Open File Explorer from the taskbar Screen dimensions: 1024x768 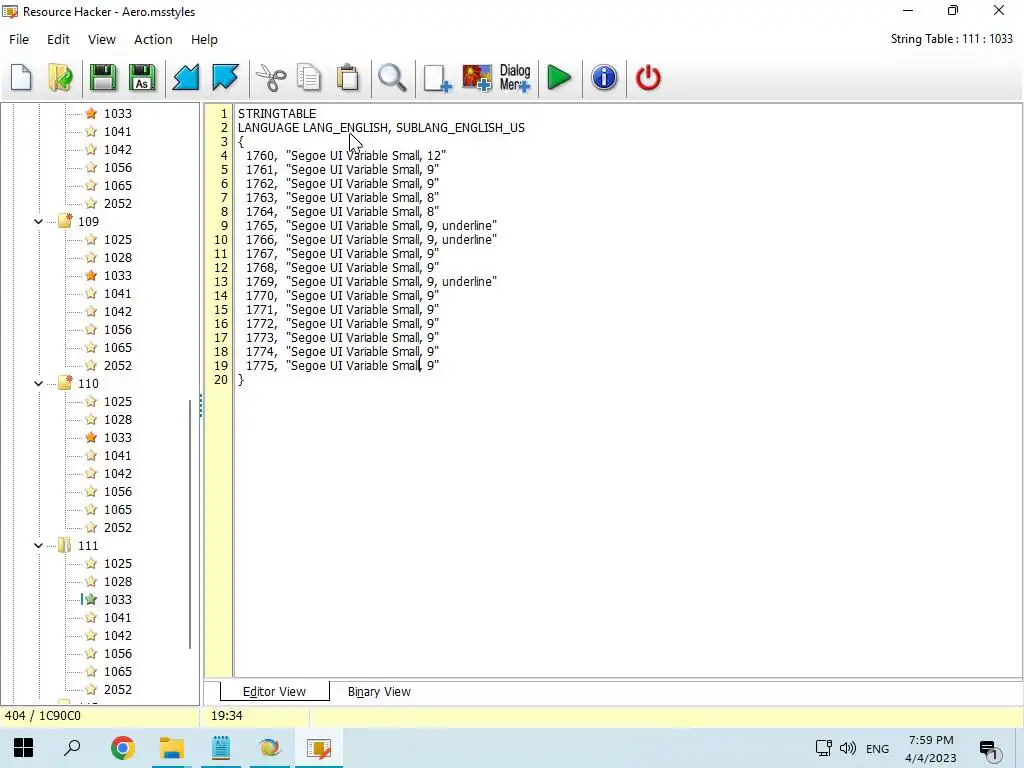coord(172,748)
